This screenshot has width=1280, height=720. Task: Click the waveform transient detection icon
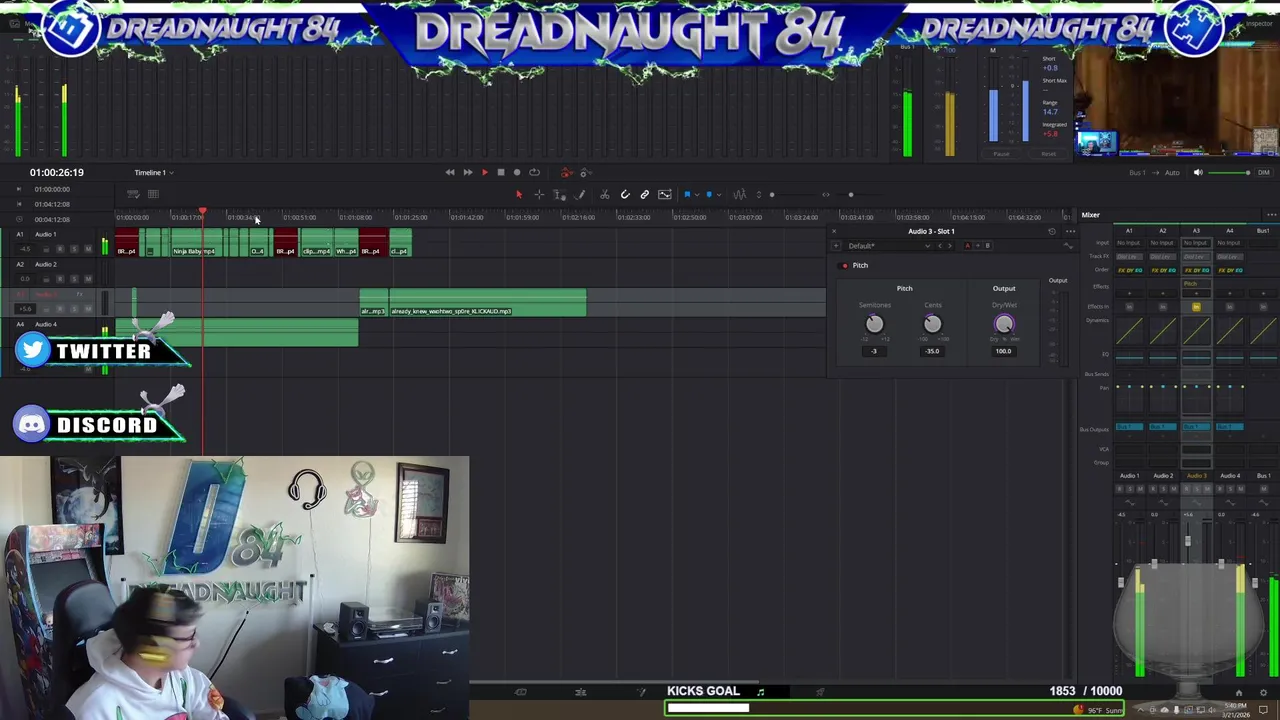point(740,194)
